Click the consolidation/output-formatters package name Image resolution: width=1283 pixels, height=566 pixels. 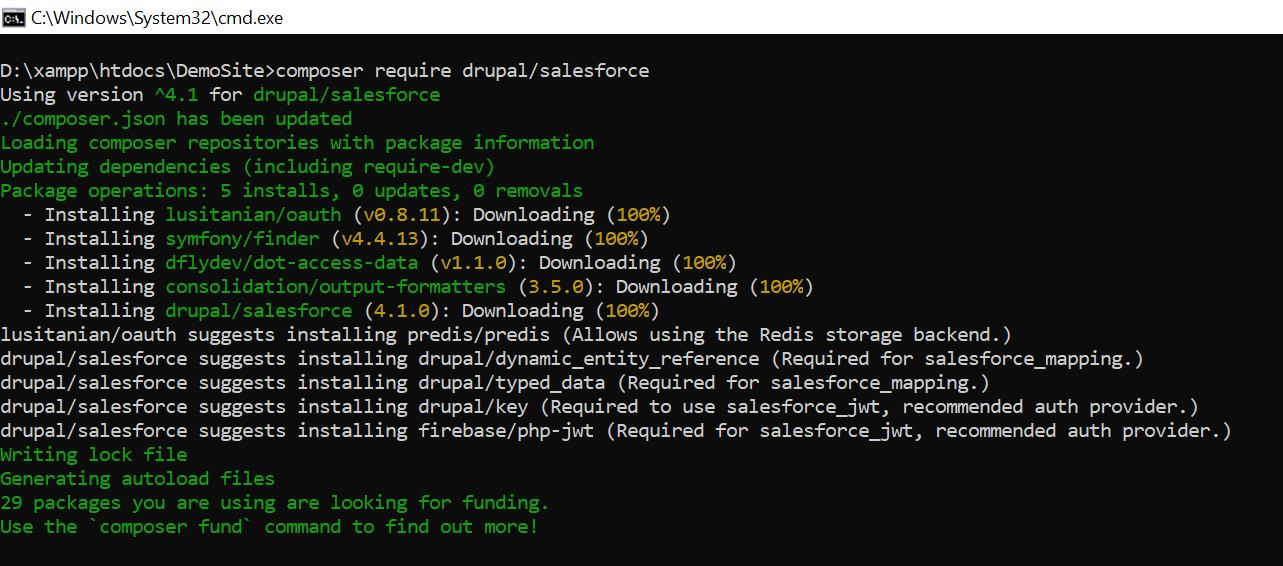pos(336,287)
